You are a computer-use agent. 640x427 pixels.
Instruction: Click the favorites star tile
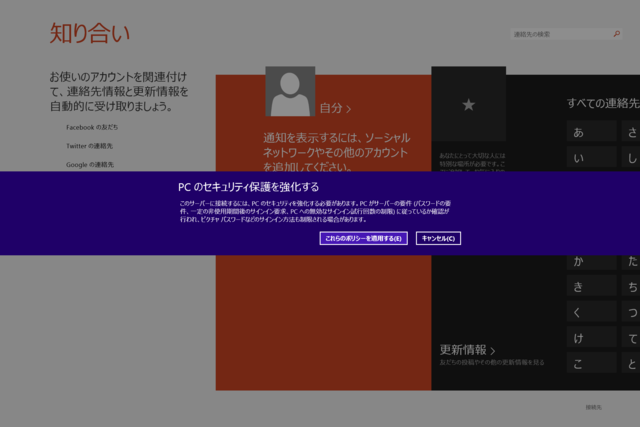(x=469, y=104)
